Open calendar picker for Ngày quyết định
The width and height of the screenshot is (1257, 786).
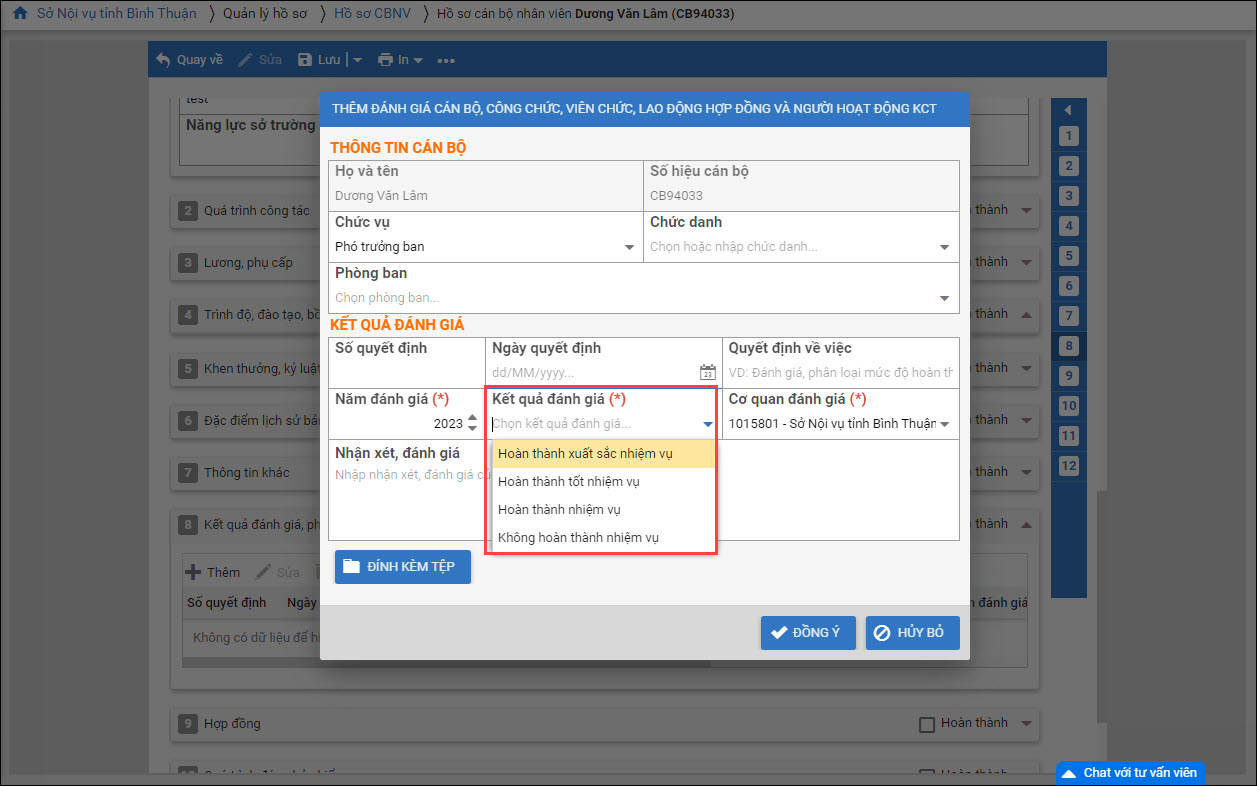tap(707, 372)
